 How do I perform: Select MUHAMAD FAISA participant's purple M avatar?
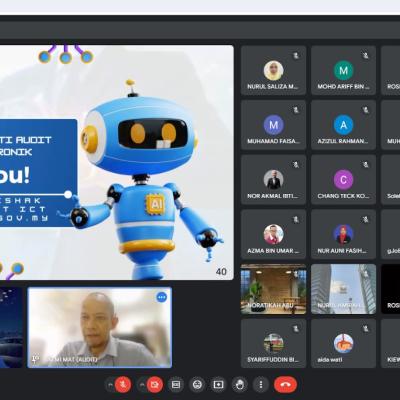pyautogui.click(x=274, y=125)
